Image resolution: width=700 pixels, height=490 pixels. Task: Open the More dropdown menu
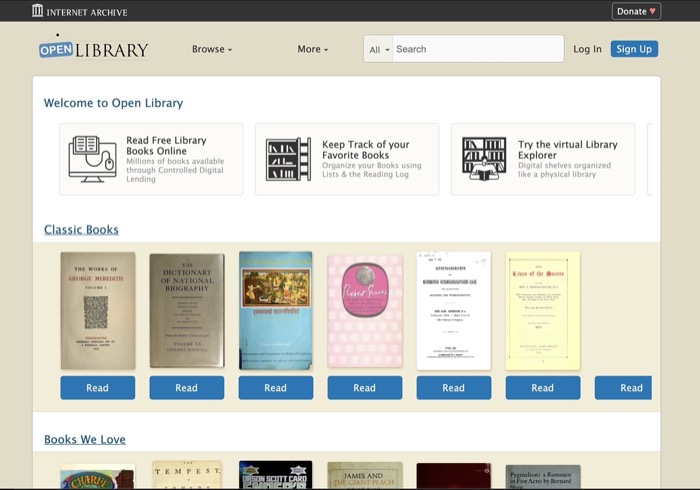312,49
